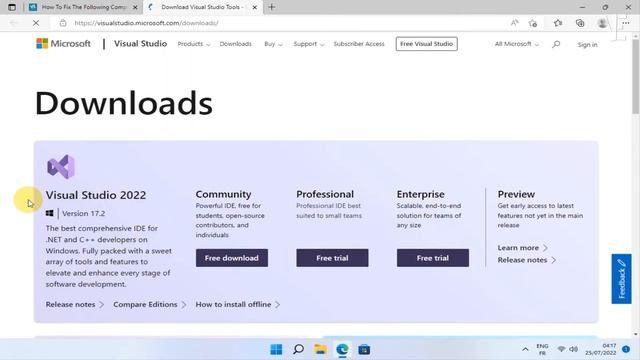The width and height of the screenshot is (640, 360).
Task: Open the Feedback side tab
Action: [621, 279]
